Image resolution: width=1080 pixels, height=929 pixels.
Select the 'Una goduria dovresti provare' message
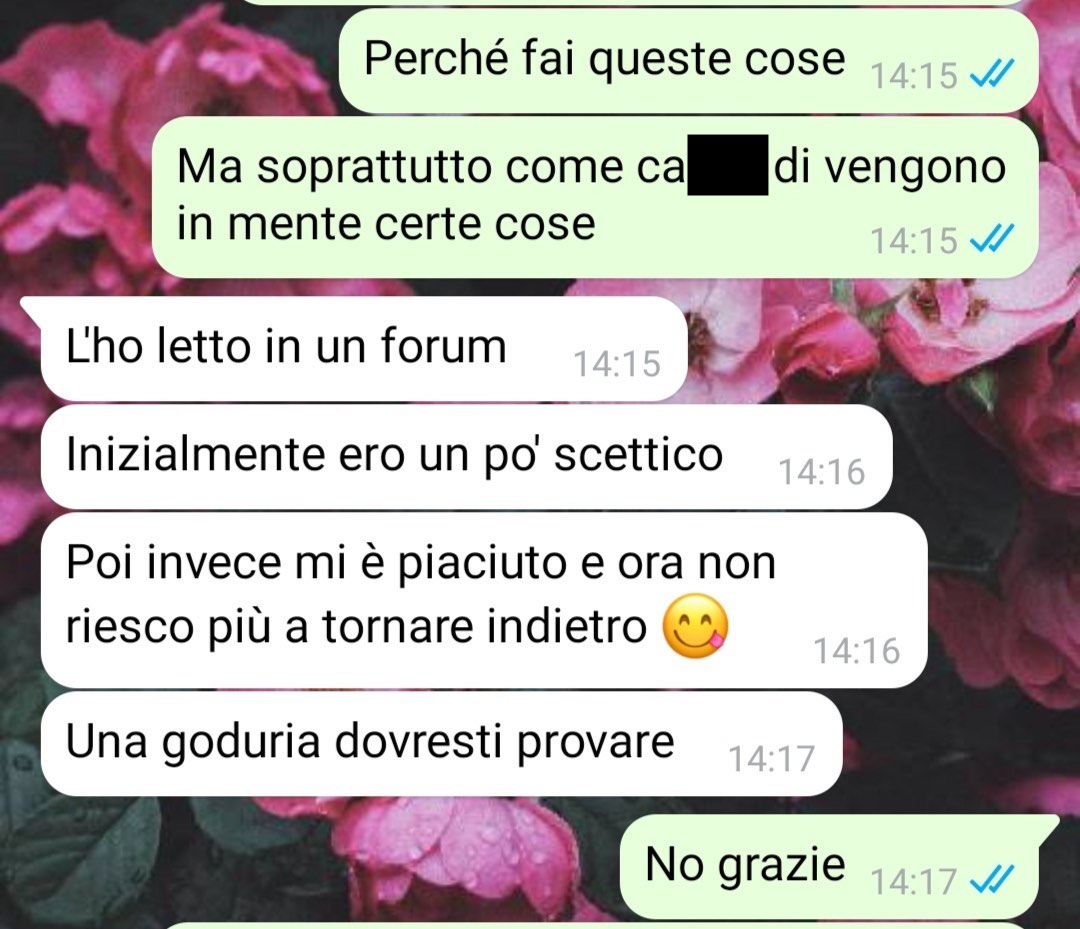[442, 744]
